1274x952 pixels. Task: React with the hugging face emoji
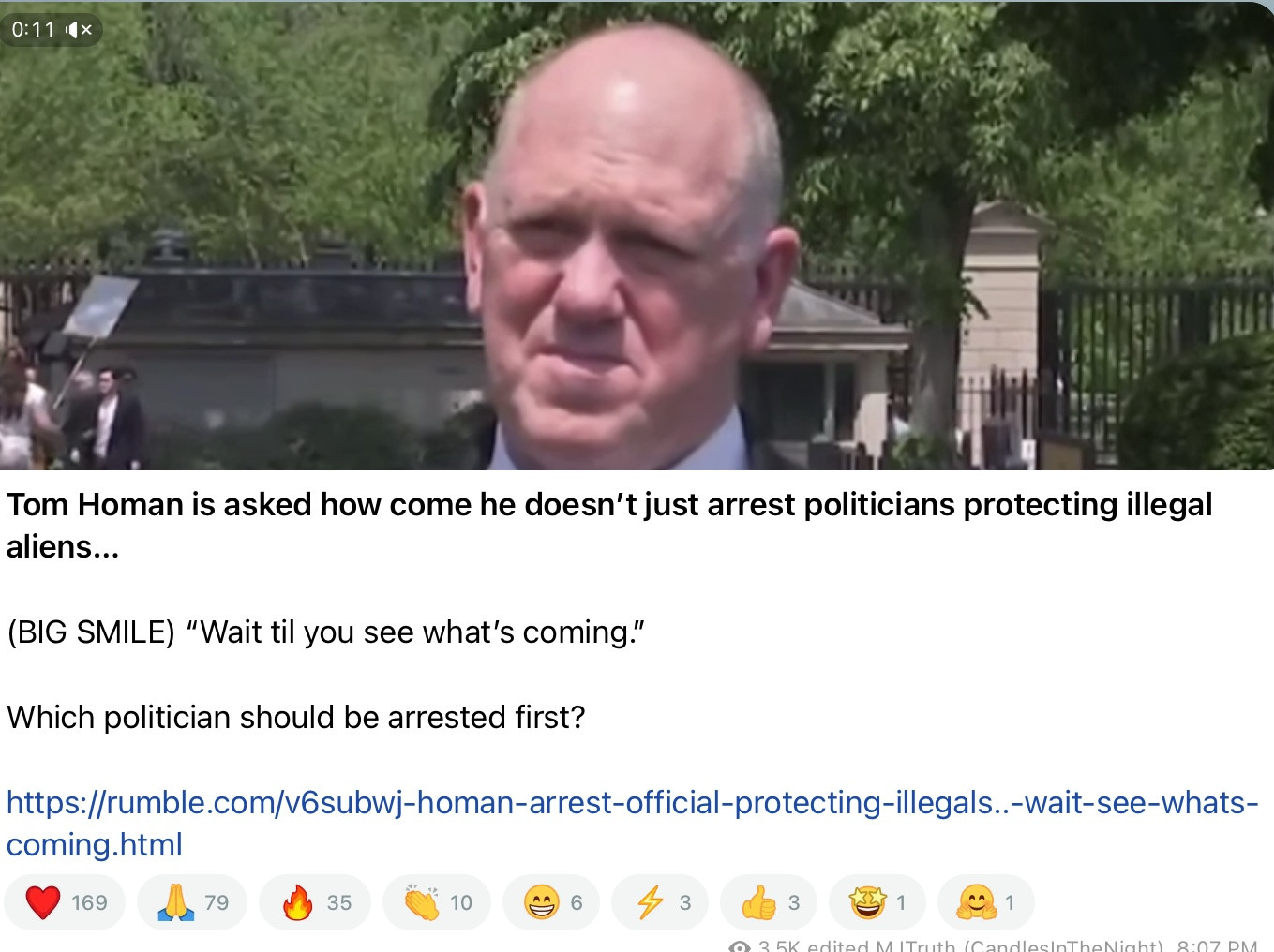[976, 902]
